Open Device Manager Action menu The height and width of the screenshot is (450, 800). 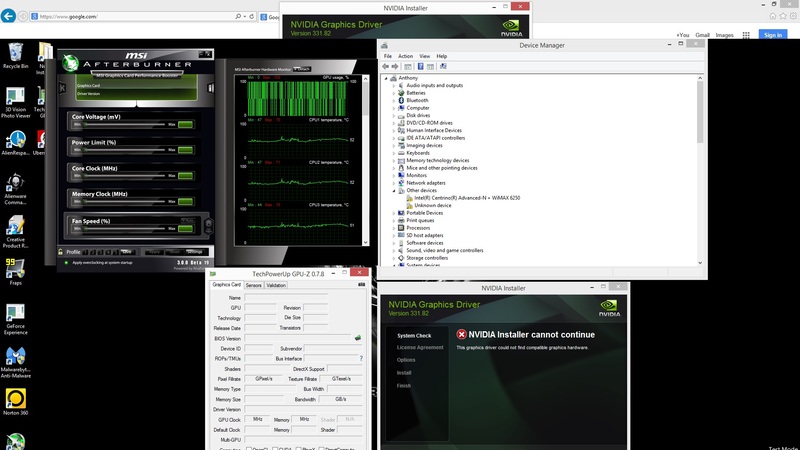point(405,56)
